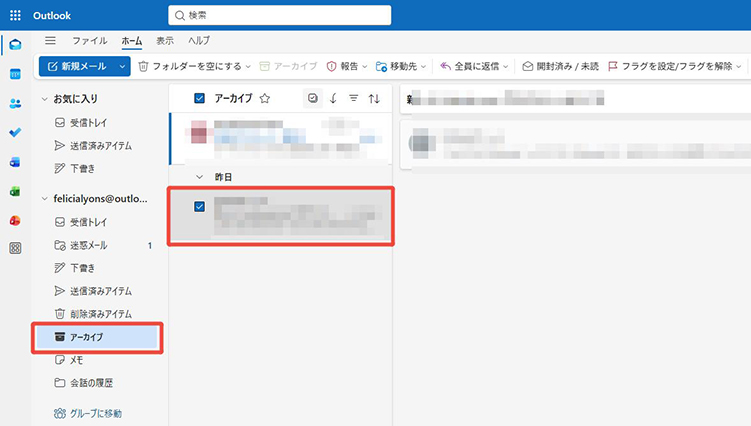Open the sort order arrows icon

374,98
